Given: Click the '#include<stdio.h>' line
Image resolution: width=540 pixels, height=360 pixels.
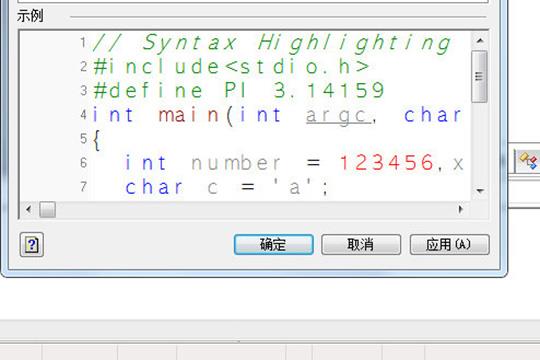Looking at the screenshot, I should click(x=231, y=67).
